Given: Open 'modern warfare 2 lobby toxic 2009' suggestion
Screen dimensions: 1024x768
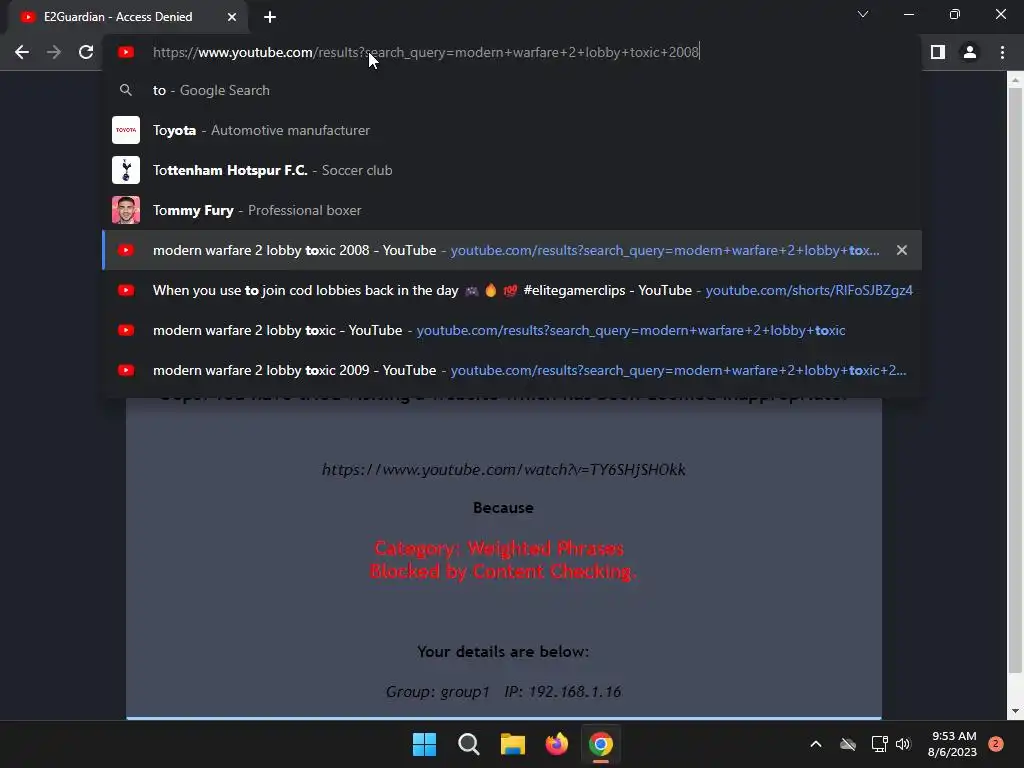Looking at the screenshot, I should [512, 370].
